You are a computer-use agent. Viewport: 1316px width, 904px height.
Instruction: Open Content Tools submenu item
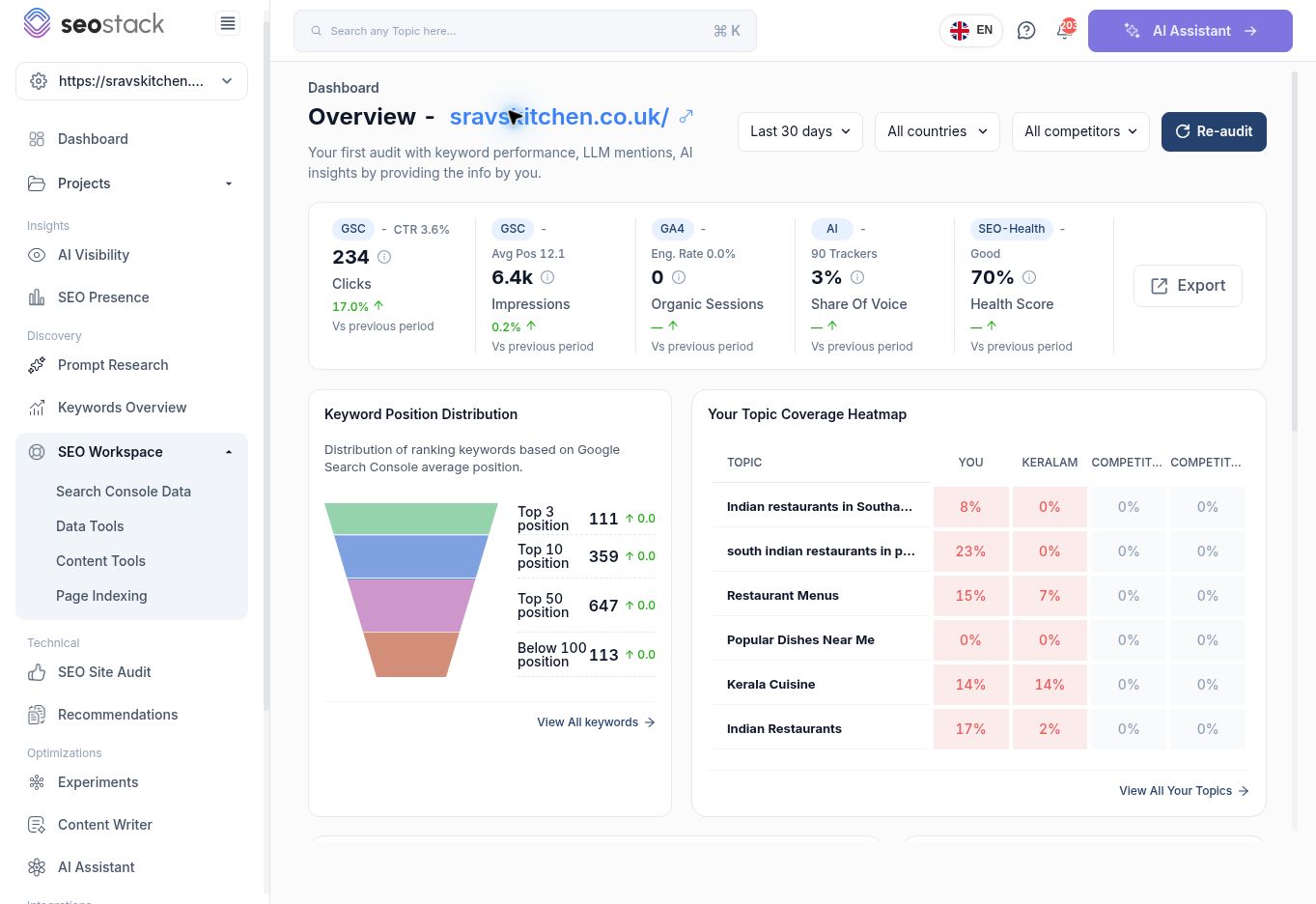pos(100,561)
